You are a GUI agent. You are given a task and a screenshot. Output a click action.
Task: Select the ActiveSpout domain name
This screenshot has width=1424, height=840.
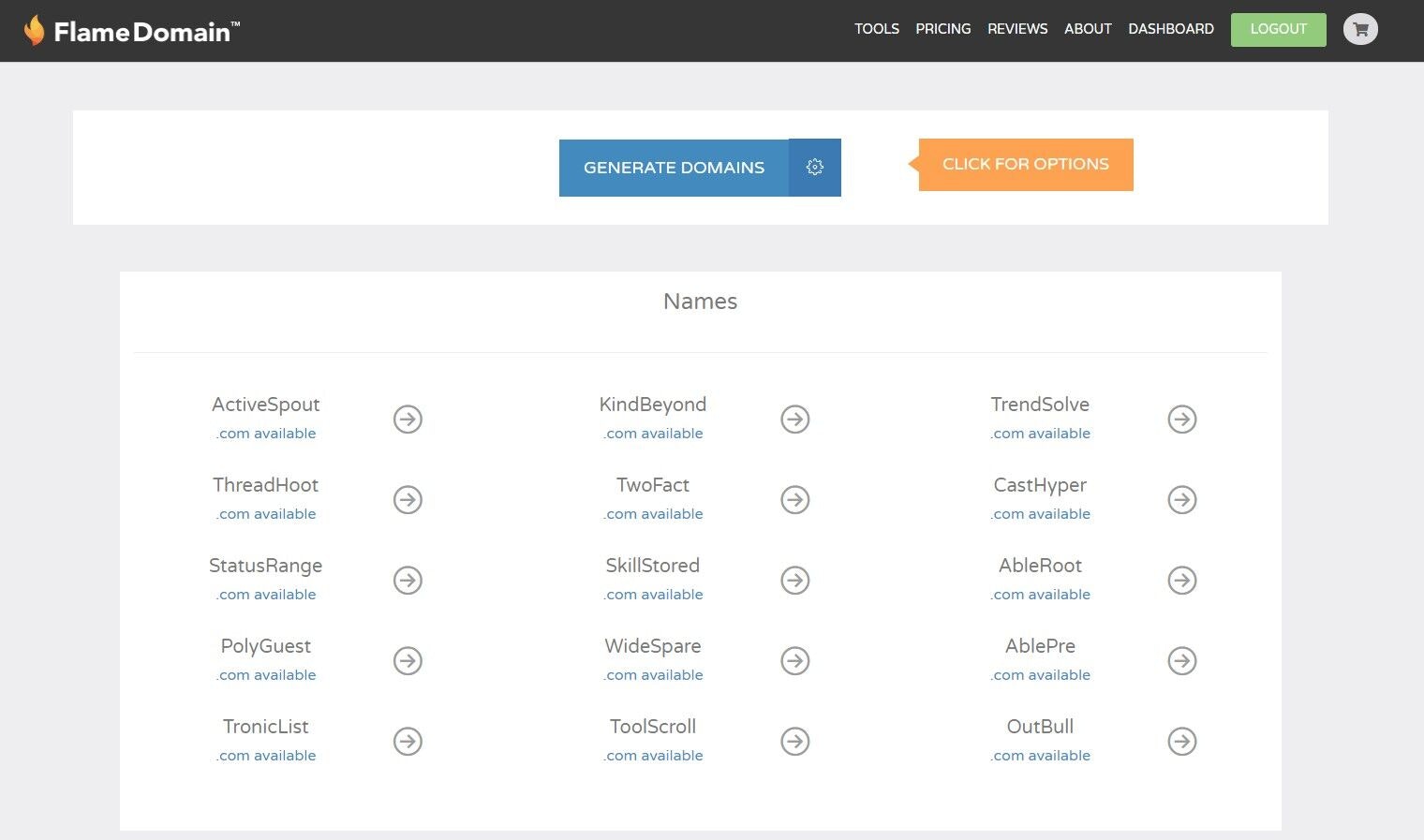pos(266,405)
